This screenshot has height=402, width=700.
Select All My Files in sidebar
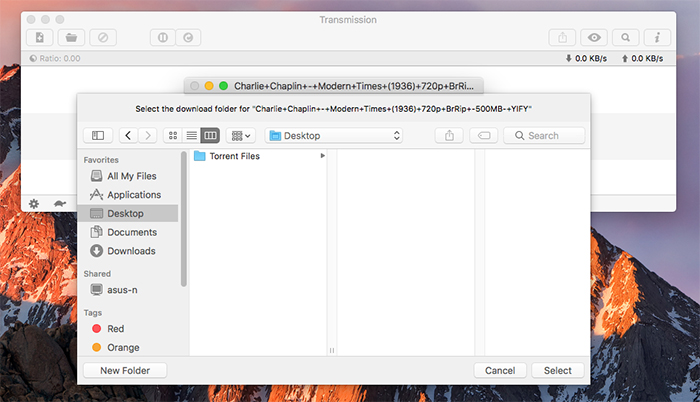pyautogui.click(x=128, y=176)
